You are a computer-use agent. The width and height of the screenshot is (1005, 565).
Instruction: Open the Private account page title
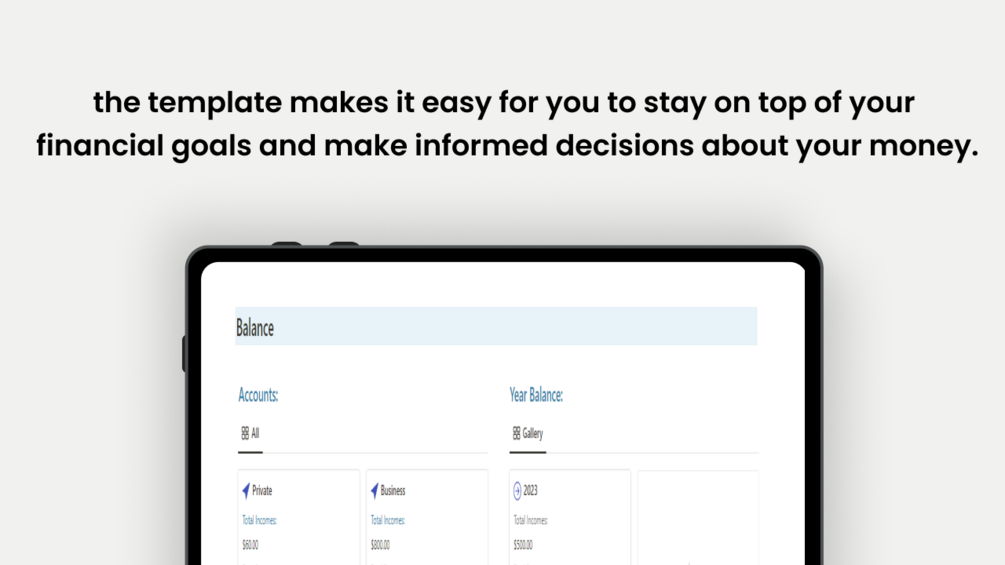coord(262,491)
